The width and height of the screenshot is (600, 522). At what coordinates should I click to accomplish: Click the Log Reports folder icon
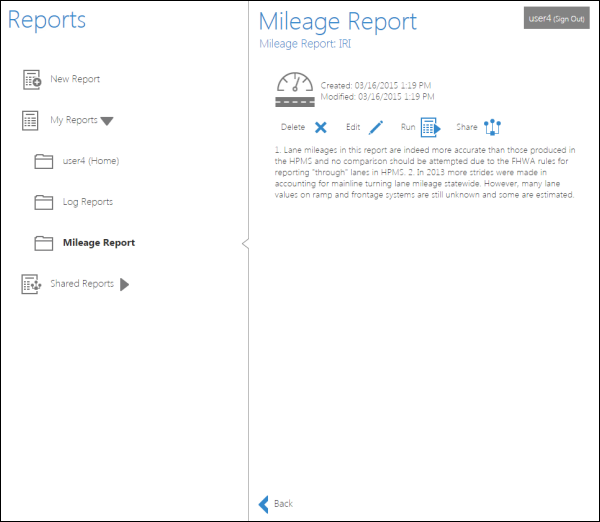coord(43,202)
